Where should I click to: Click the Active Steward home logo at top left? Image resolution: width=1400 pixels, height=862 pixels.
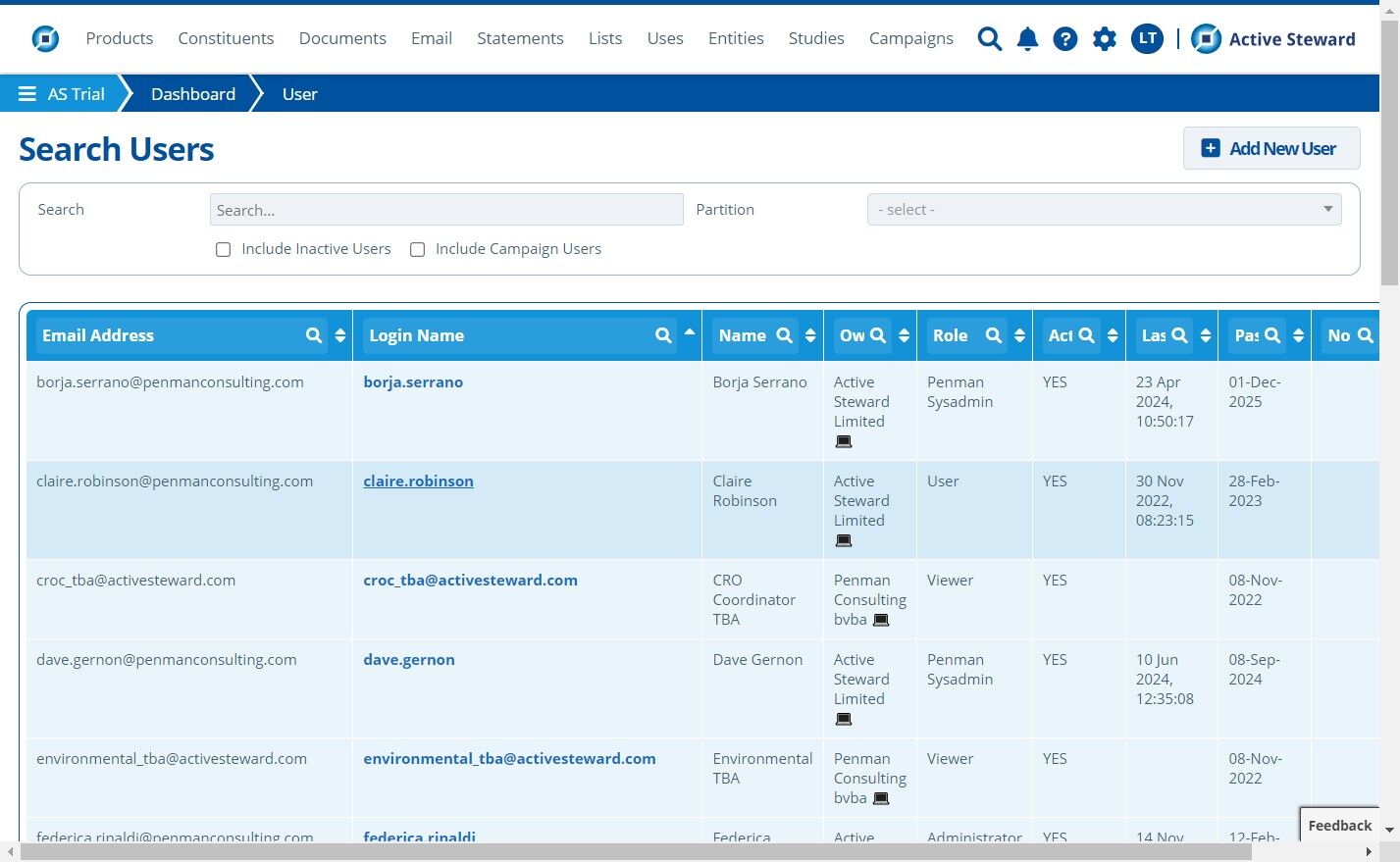[x=45, y=39]
